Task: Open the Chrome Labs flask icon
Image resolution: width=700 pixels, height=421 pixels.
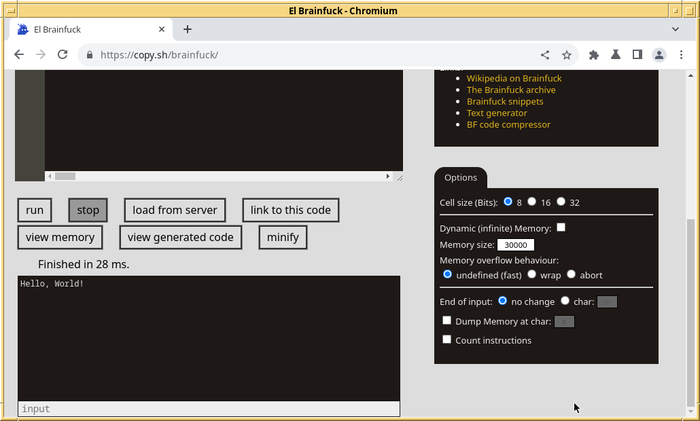Action: tap(616, 55)
